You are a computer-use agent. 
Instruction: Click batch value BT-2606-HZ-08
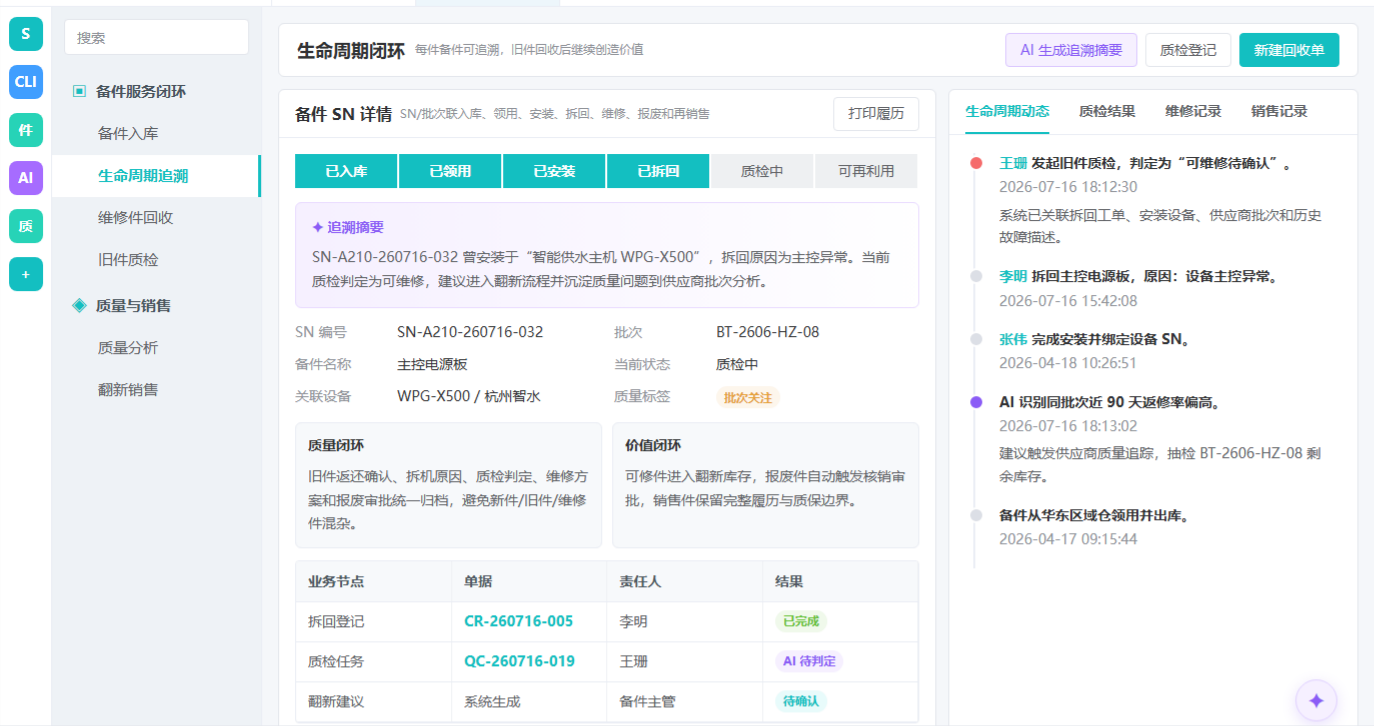(767, 332)
